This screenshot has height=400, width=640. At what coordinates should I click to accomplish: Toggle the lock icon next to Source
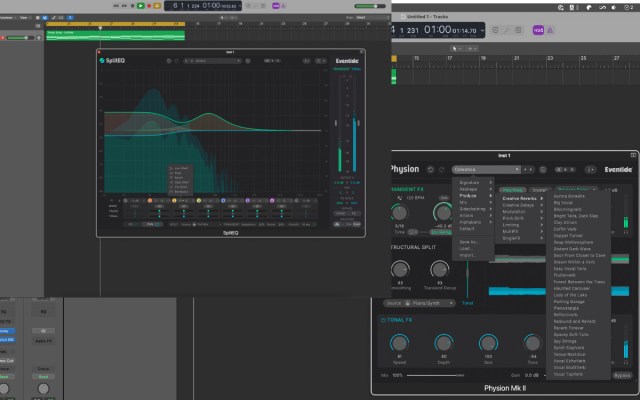pyautogui.click(x=407, y=303)
